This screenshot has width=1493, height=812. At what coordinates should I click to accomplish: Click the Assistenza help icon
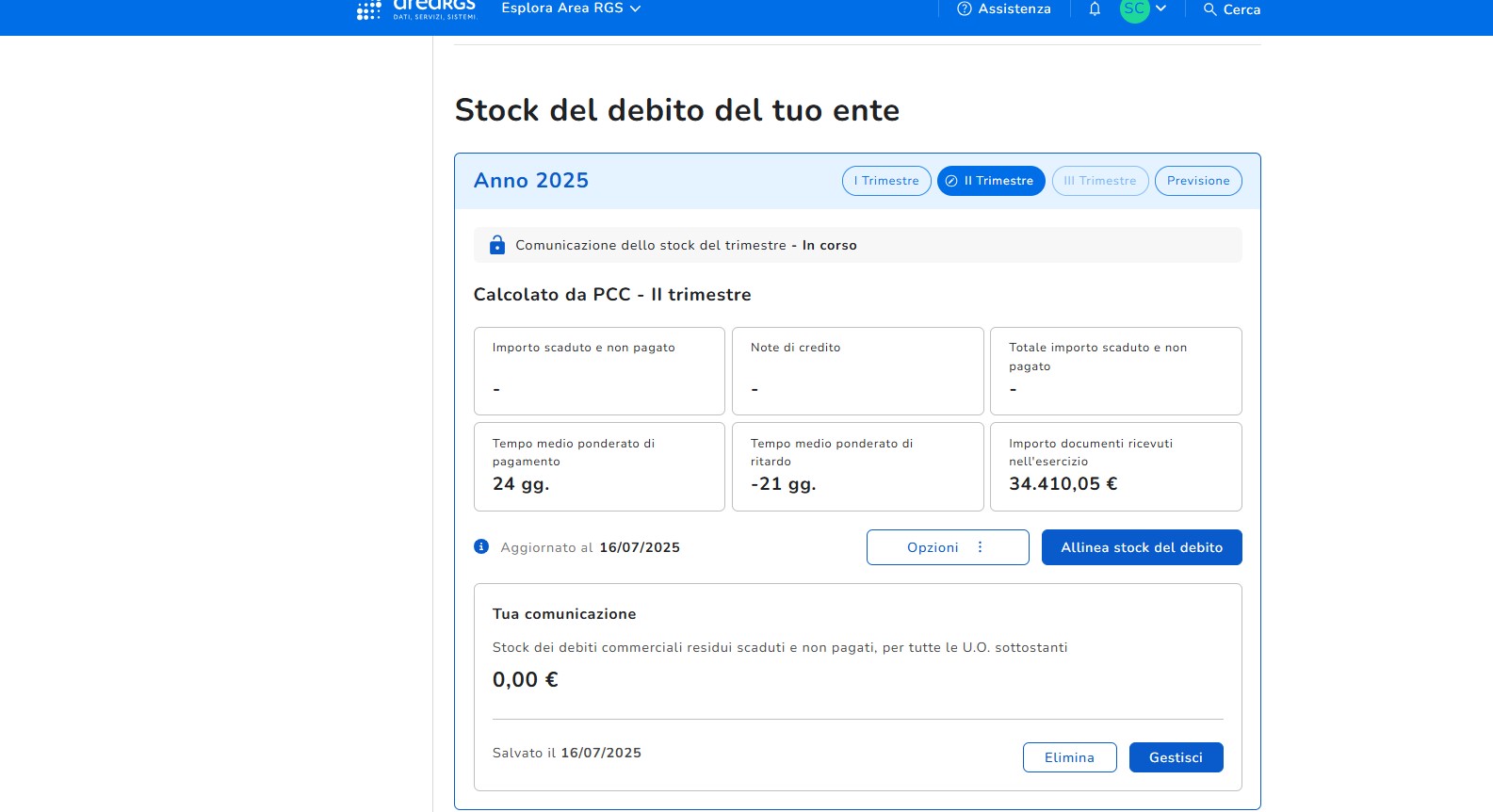tap(964, 9)
